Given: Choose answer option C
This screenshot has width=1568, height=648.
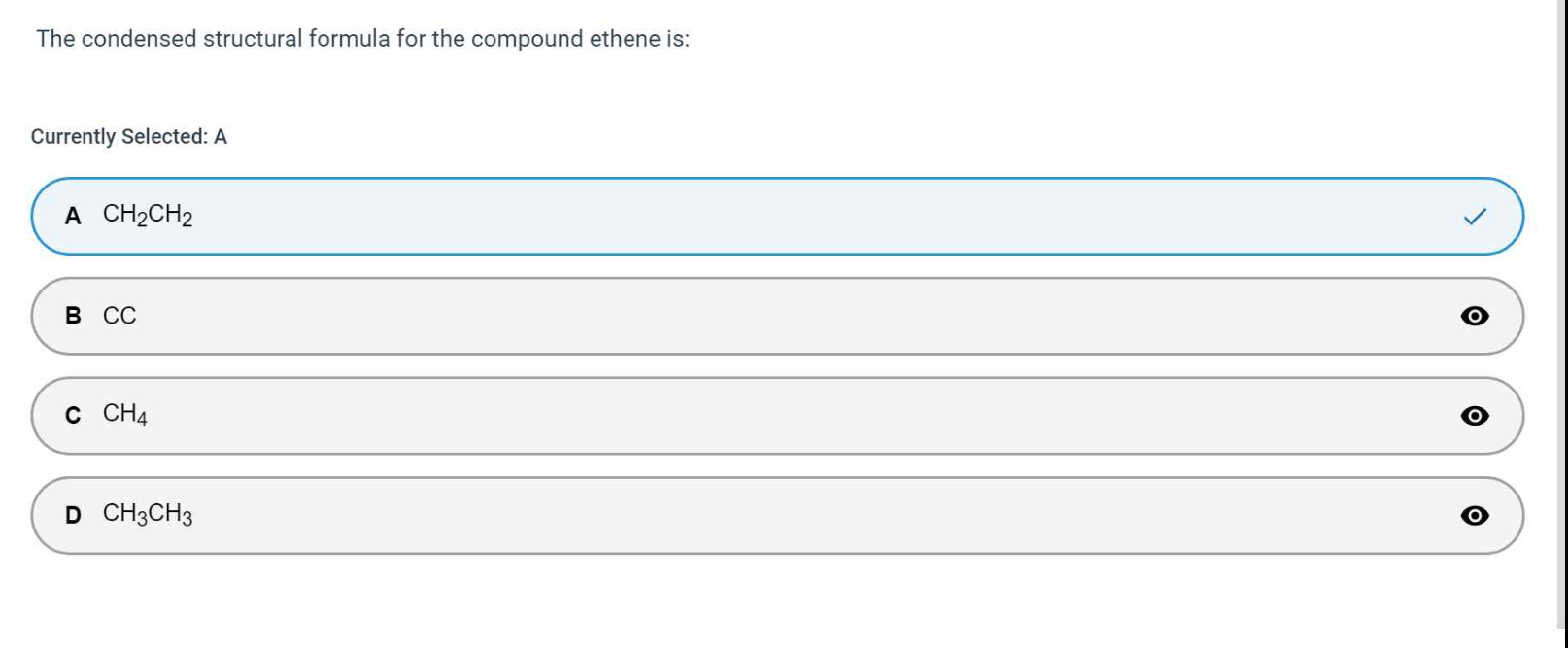Looking at the screenshot, I should (x=777, y=416).
